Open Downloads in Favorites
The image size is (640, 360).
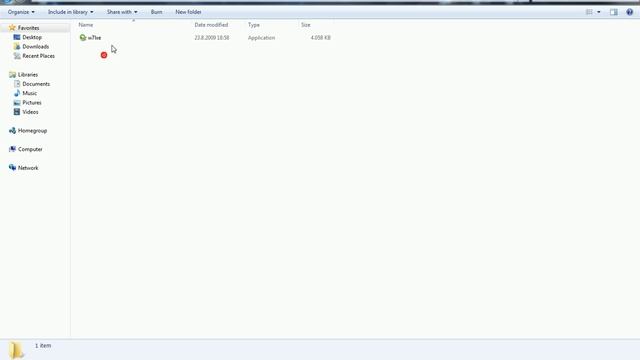(36, 47)
